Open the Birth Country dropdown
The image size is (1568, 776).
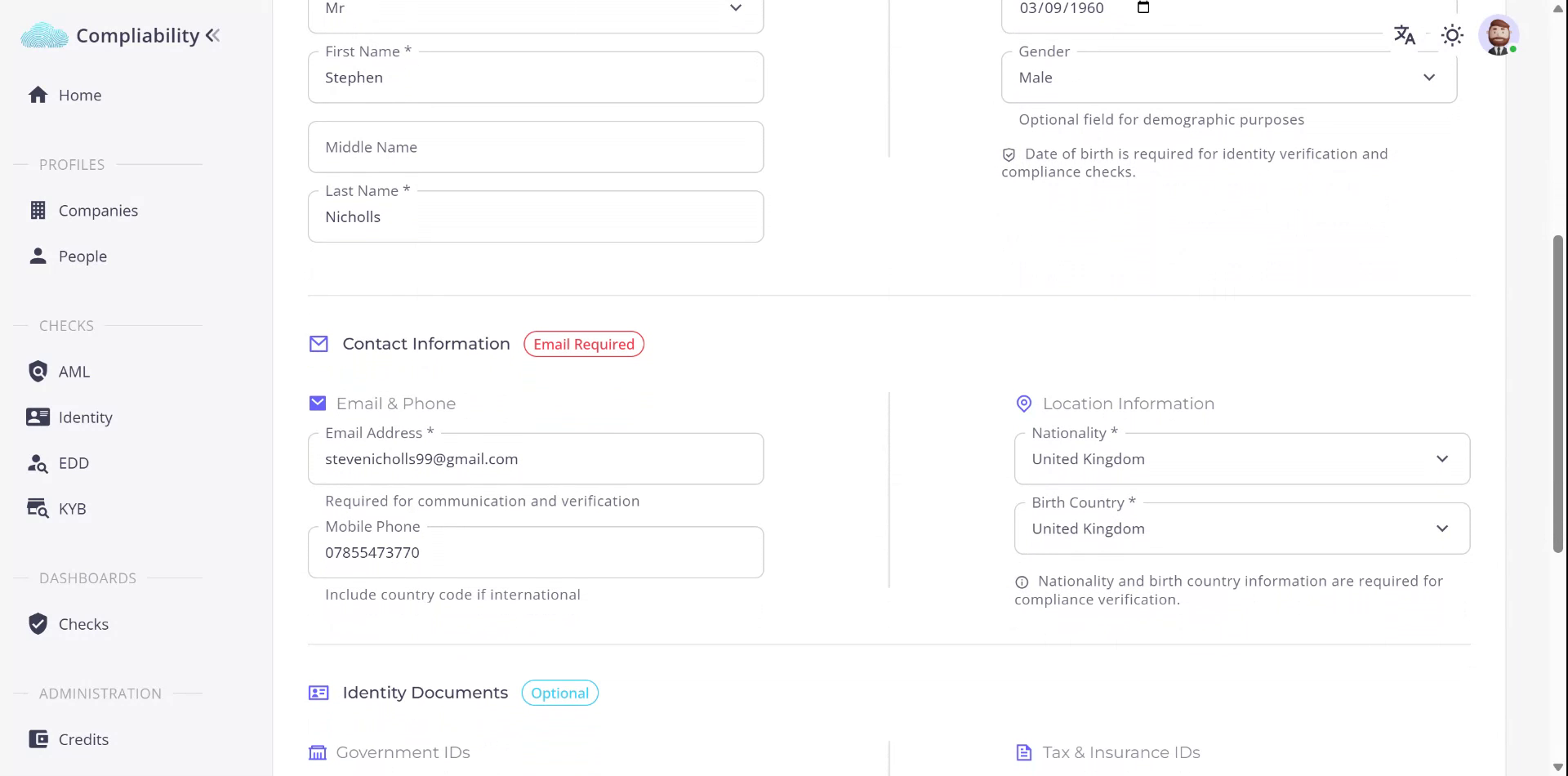click(1241, 528)
